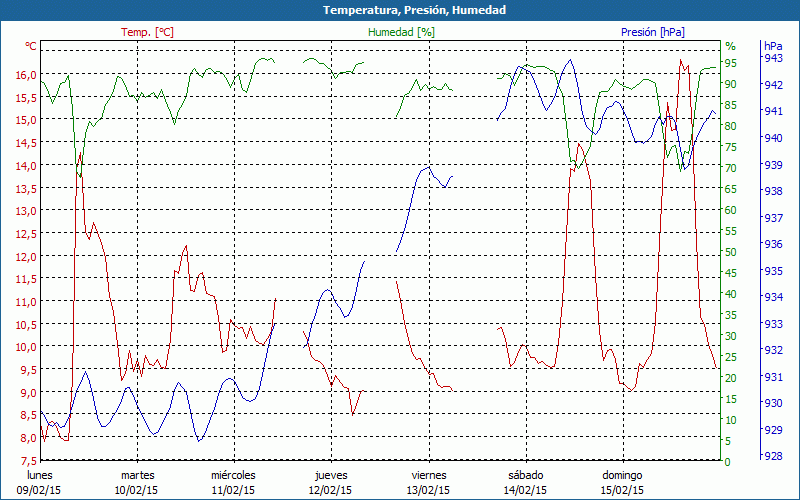Click the 941 pressure axis value
The width and height of the screenshot is (800, 500).
773,111
